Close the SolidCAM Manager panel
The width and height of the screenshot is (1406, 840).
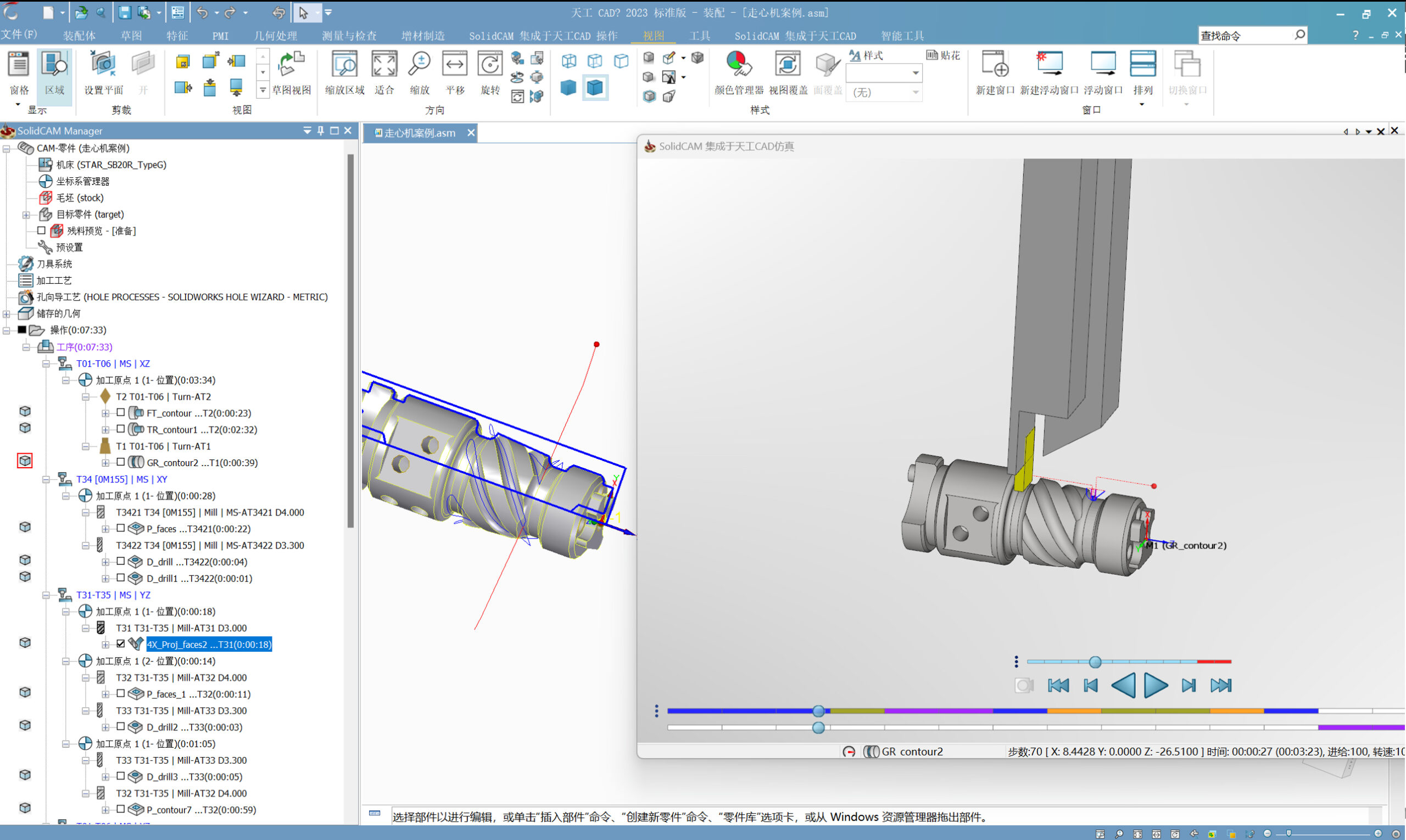[x=348, y=131]
